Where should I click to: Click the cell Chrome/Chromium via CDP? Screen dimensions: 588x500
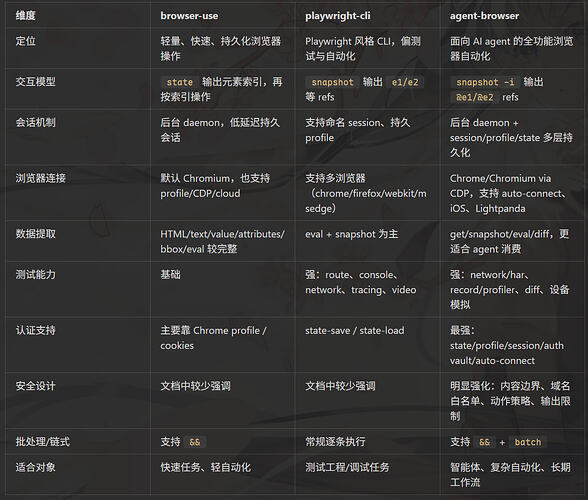508,193
